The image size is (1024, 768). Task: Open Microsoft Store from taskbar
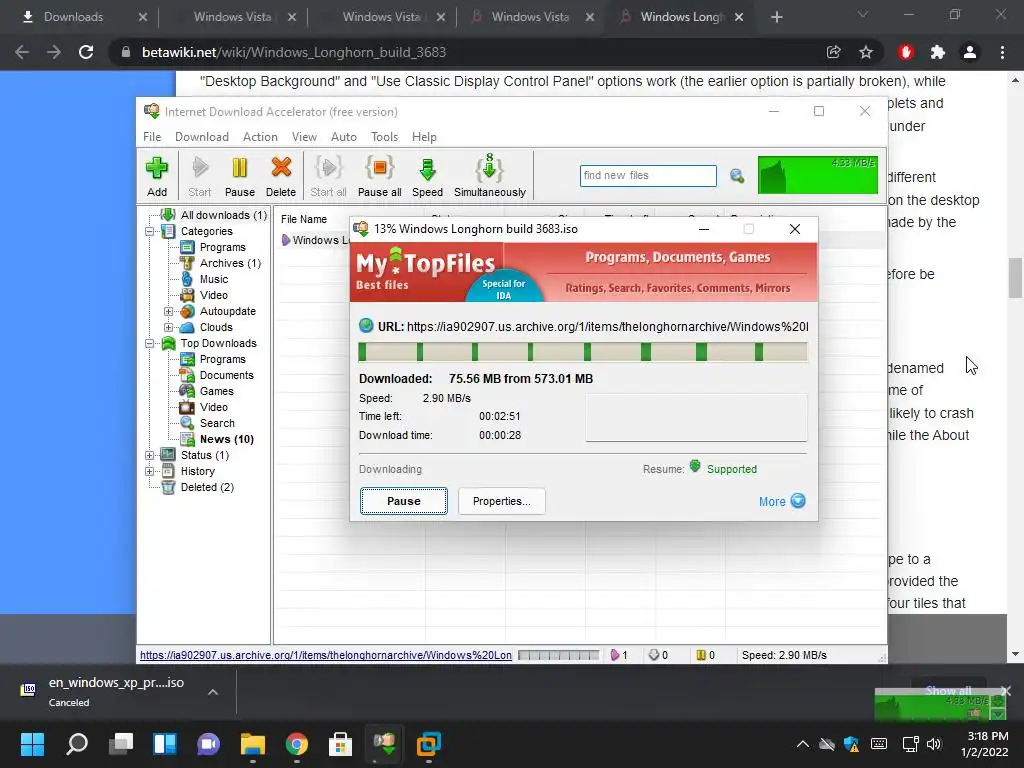click(x=340, y=744)
